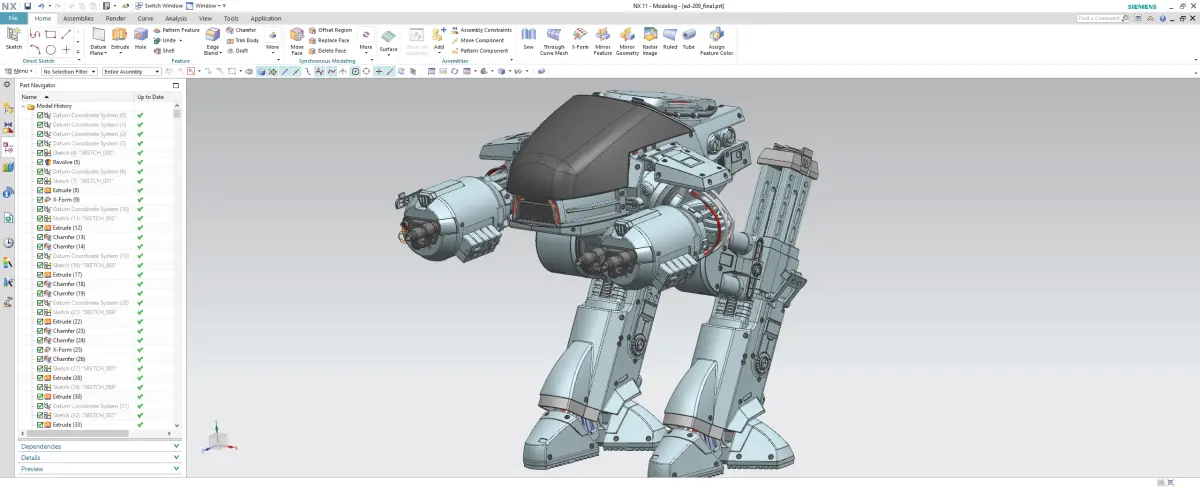1200x487 pixels.
Task: Switch to the Application tab
Action: [x=266, y=18]
